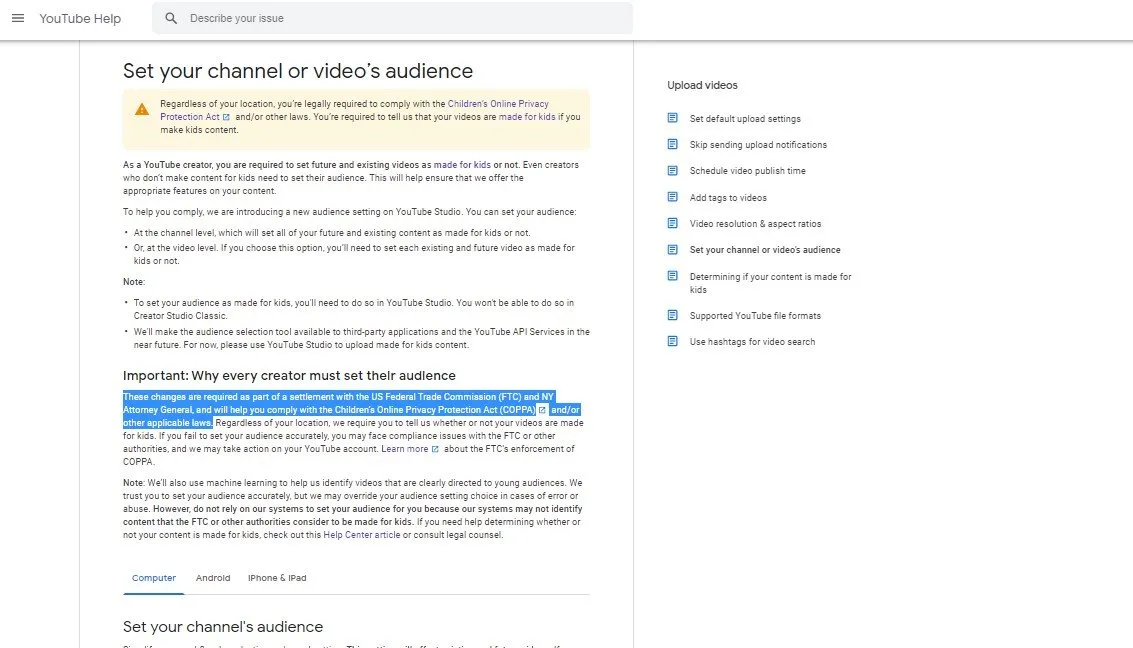This screenshot has height=648, width=1133.
Task: Click article icon beside Skip sending upload notifications
Action: pyautogui.click(x=673, y=144)
